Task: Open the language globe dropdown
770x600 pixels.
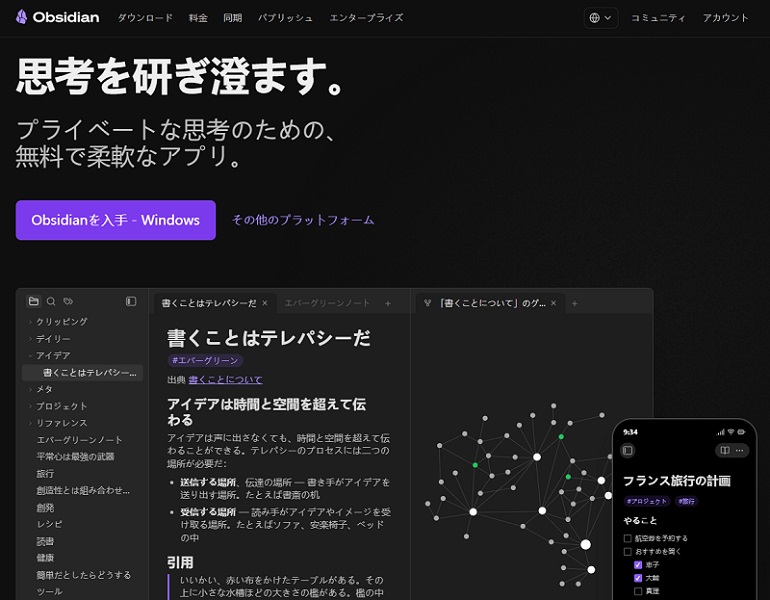Action: (x=600, y=18)
